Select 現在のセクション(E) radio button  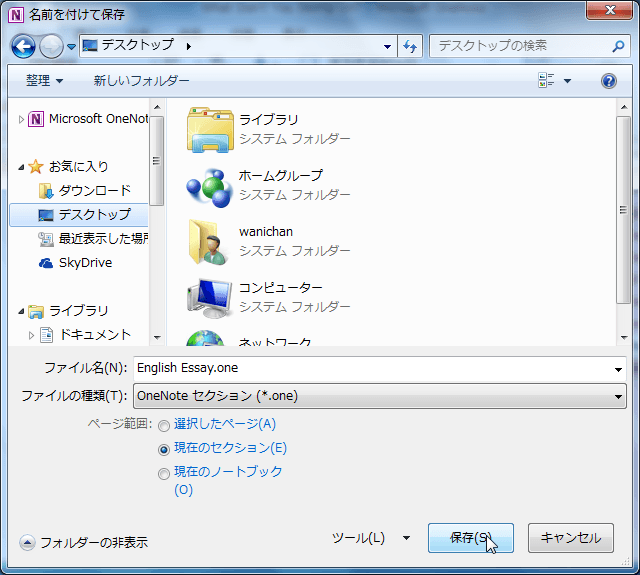[x=164, y=450]
